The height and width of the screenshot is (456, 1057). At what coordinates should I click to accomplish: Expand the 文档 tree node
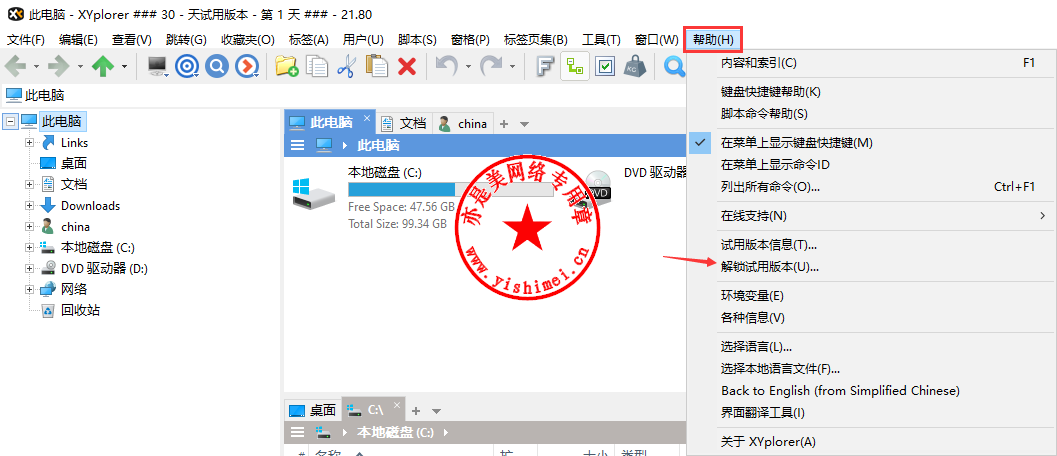click(29, 185)
